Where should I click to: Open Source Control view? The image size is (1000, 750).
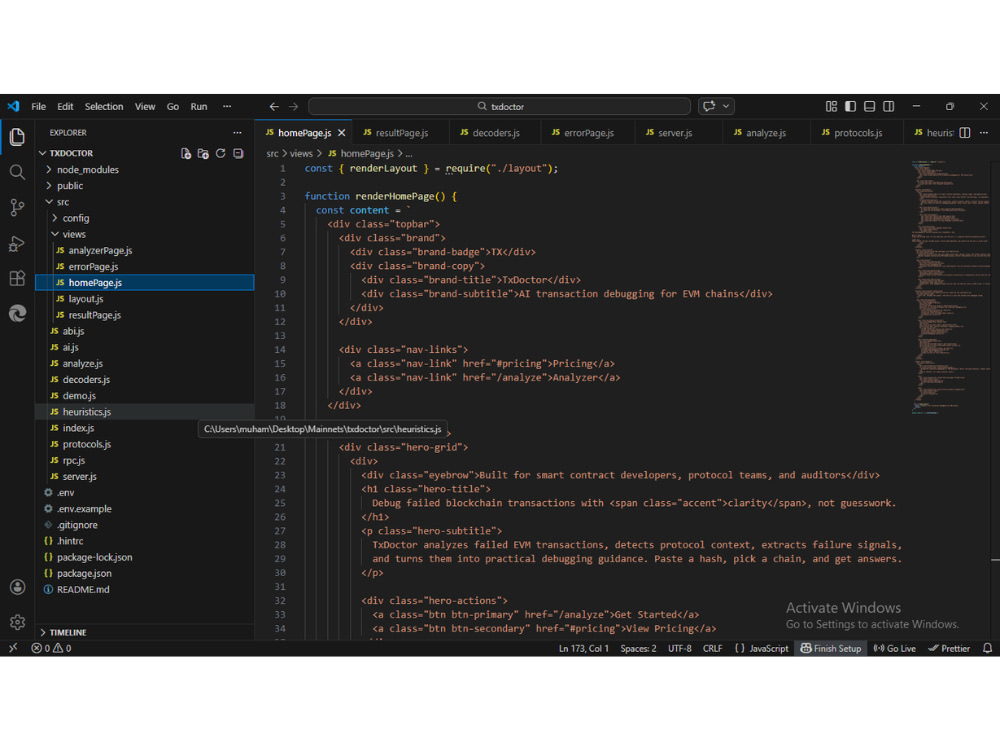click(x=17, y=207)
